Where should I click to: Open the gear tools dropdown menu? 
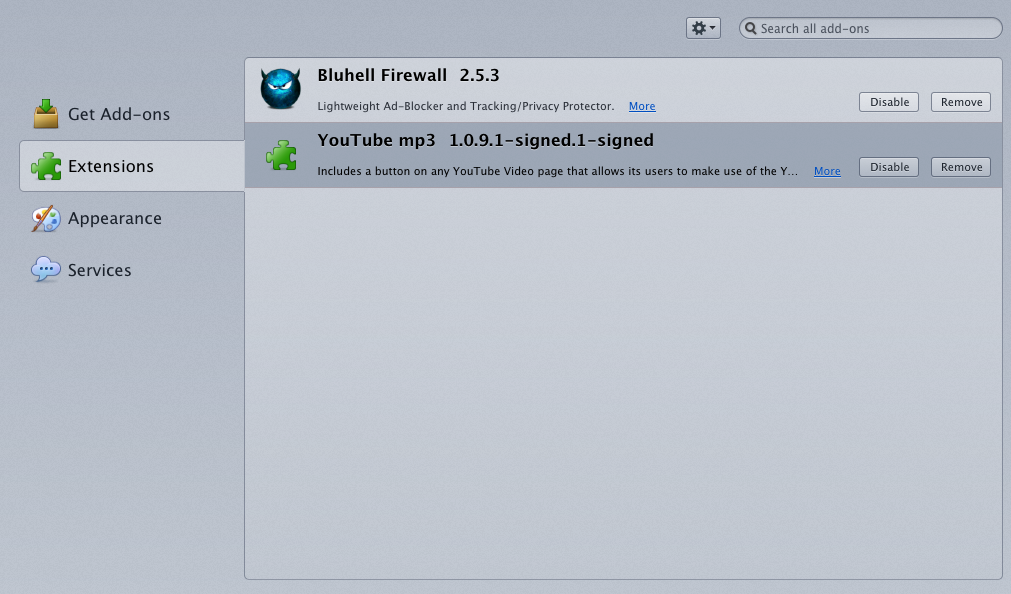pos(703,28)
